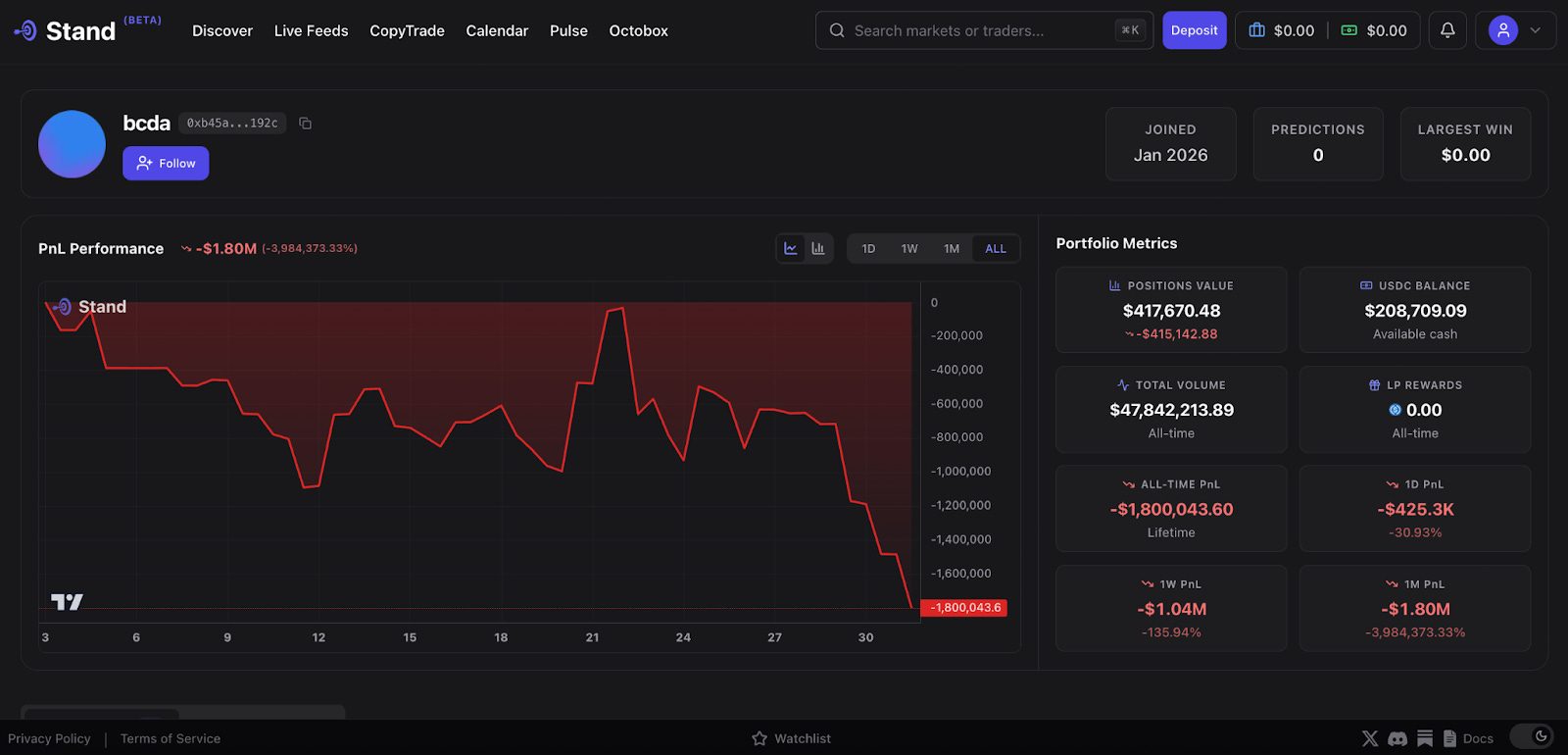Open the X (Twitter) social icon
1568x755 pixels.
tap(1370, 738)
